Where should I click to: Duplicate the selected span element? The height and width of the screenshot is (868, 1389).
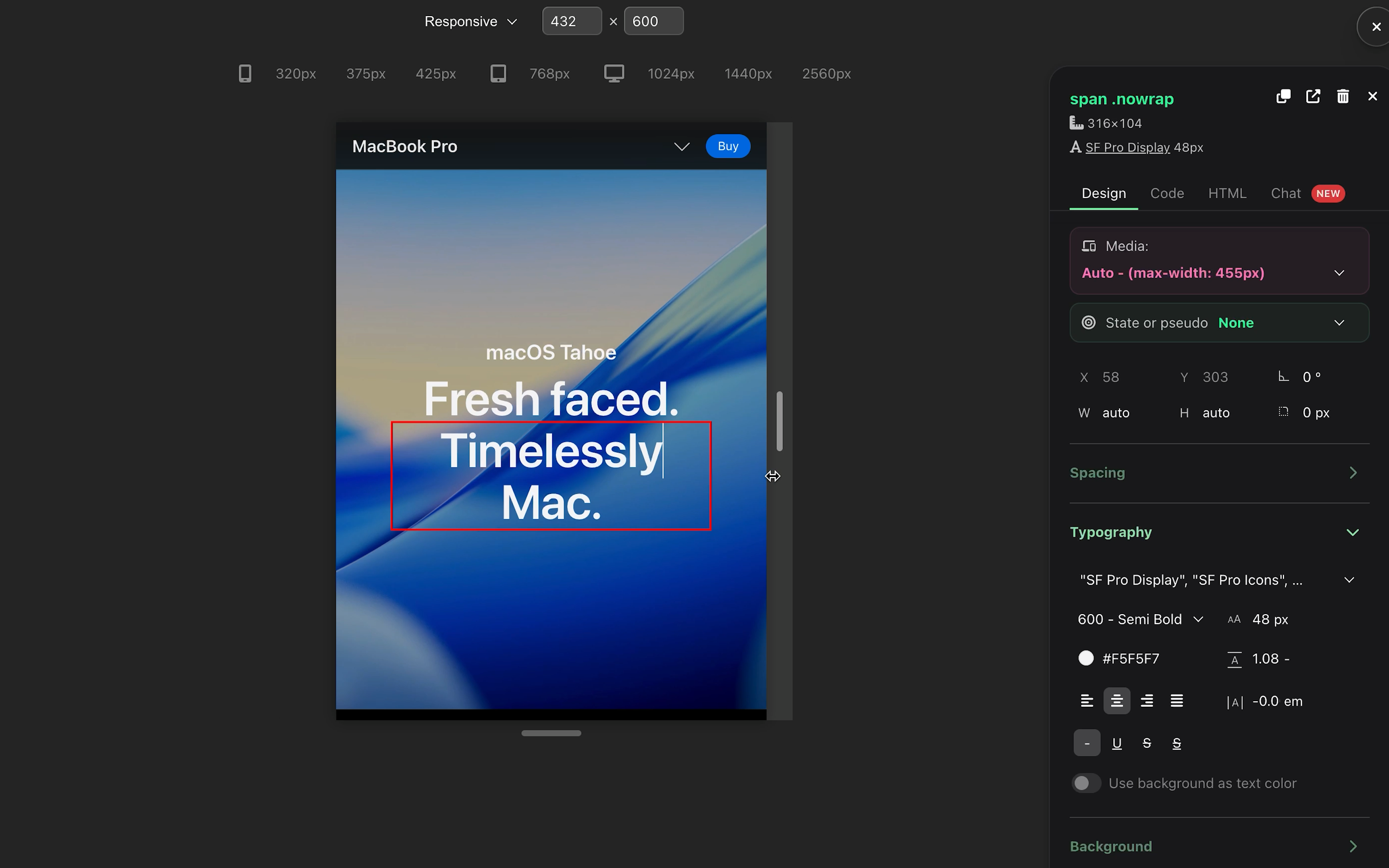coord(1283,96)
